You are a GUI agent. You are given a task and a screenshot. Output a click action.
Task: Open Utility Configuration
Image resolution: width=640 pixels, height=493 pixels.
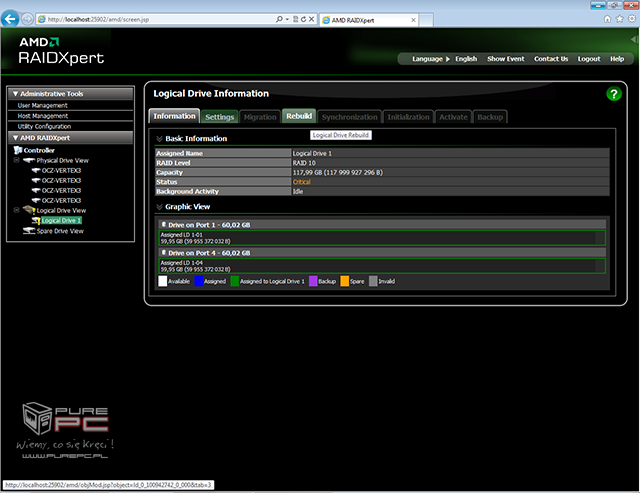(x=44, y=127)
